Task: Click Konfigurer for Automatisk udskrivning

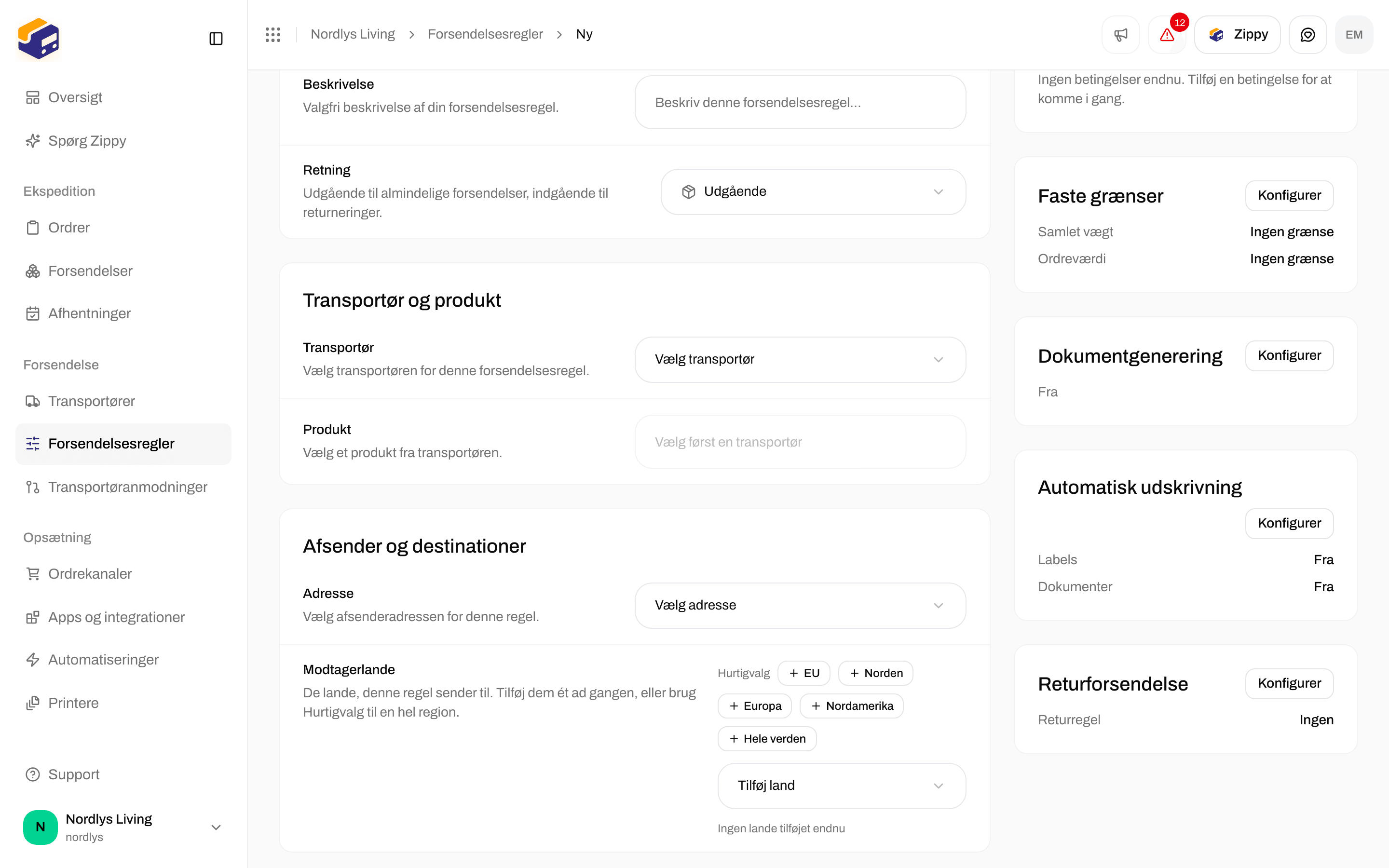Action: [x=1289, y=524]
